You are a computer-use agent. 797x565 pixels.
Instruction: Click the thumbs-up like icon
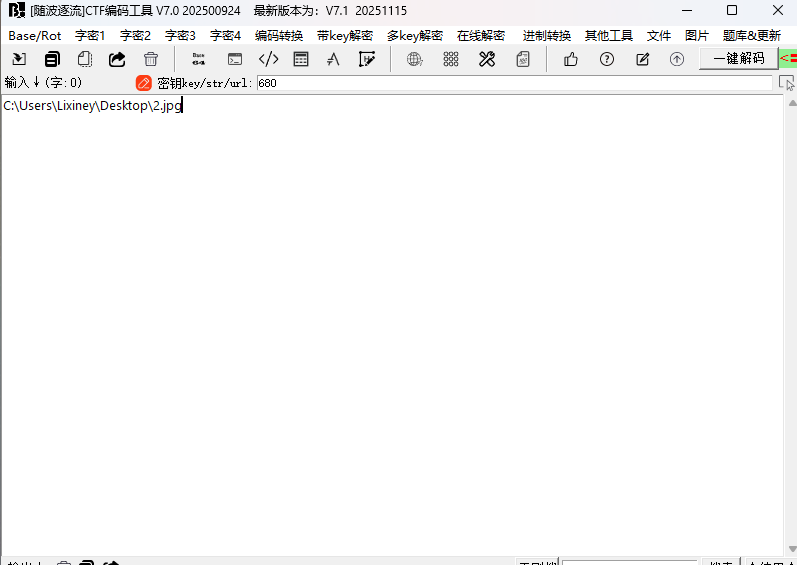pyautogui.click(x=571, y=59)
